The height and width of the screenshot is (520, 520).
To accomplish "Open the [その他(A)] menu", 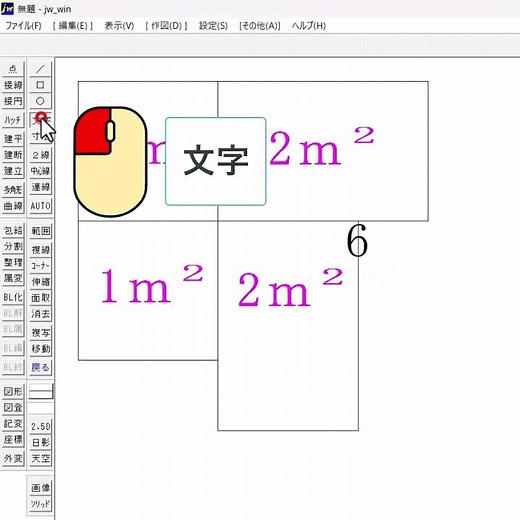I will [x=260, y=26].
